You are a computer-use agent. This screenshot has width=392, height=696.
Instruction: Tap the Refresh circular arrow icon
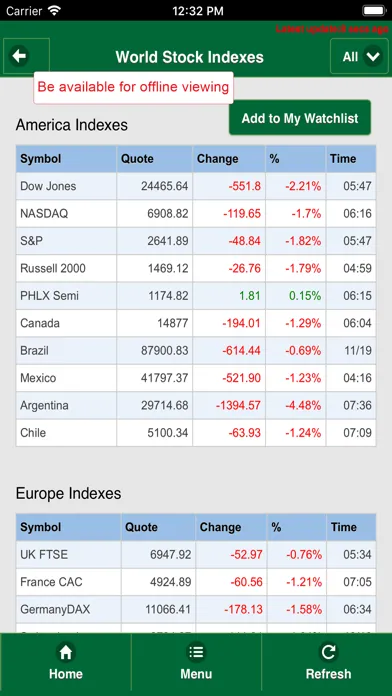328,652
